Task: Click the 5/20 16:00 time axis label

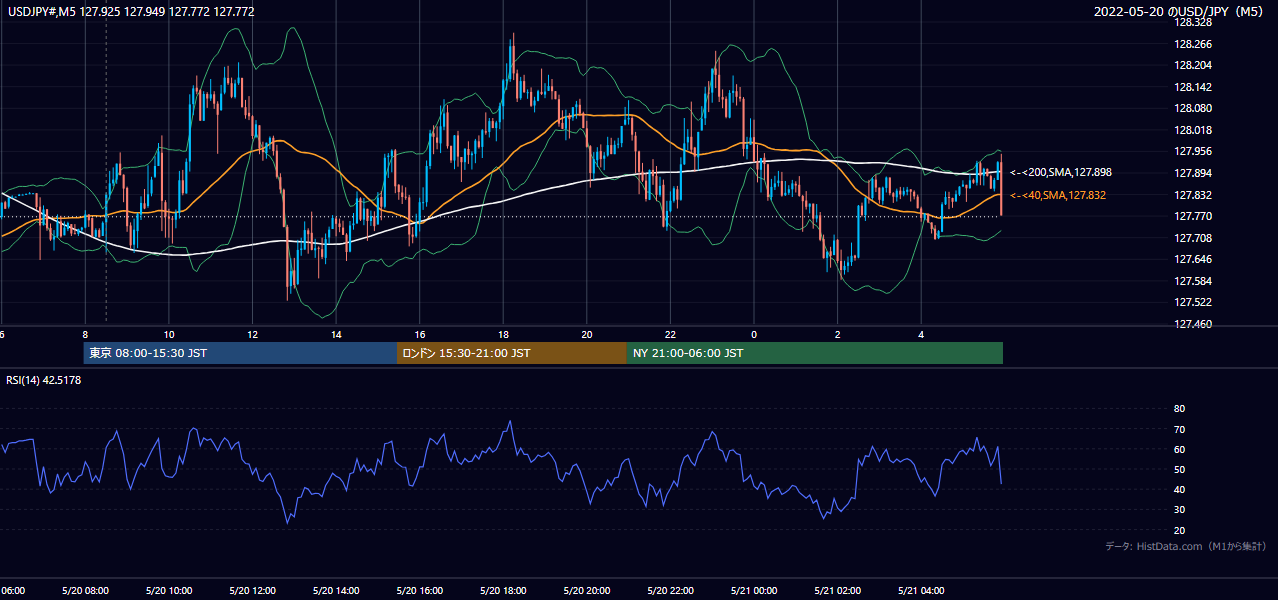Action: click(419, 591)
